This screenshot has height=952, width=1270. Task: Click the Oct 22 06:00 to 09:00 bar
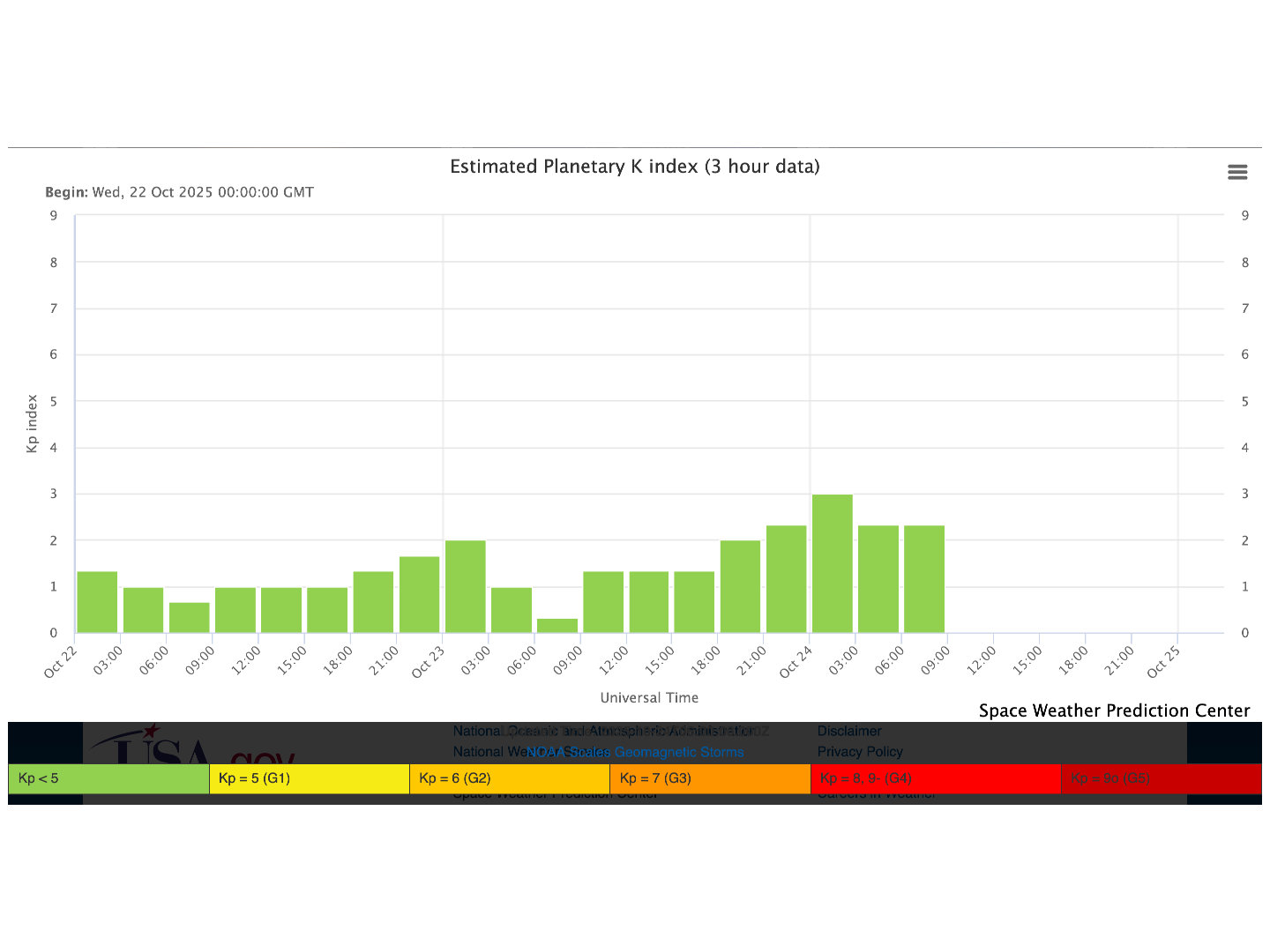[x=190, y=617]
